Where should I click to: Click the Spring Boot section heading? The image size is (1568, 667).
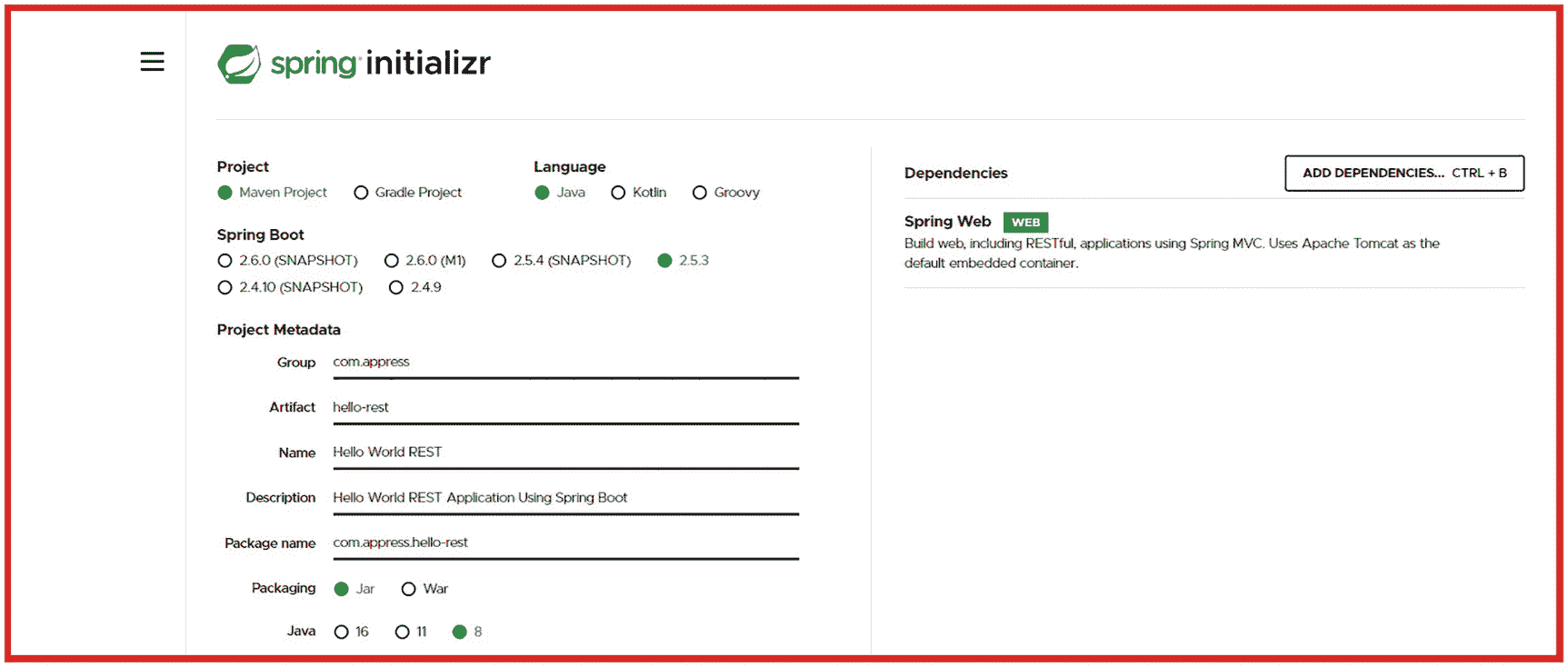[x=260, y=234]
